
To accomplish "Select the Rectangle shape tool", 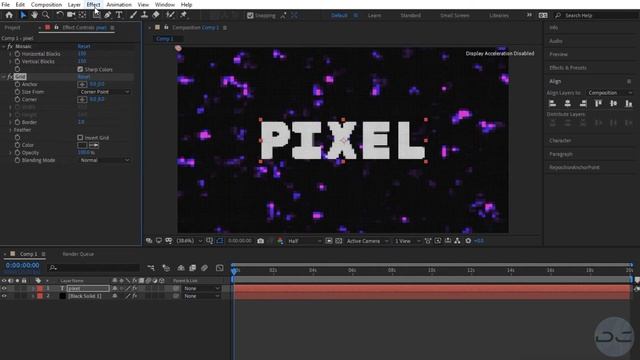I will pyautogui.click(x=96, y=15).
